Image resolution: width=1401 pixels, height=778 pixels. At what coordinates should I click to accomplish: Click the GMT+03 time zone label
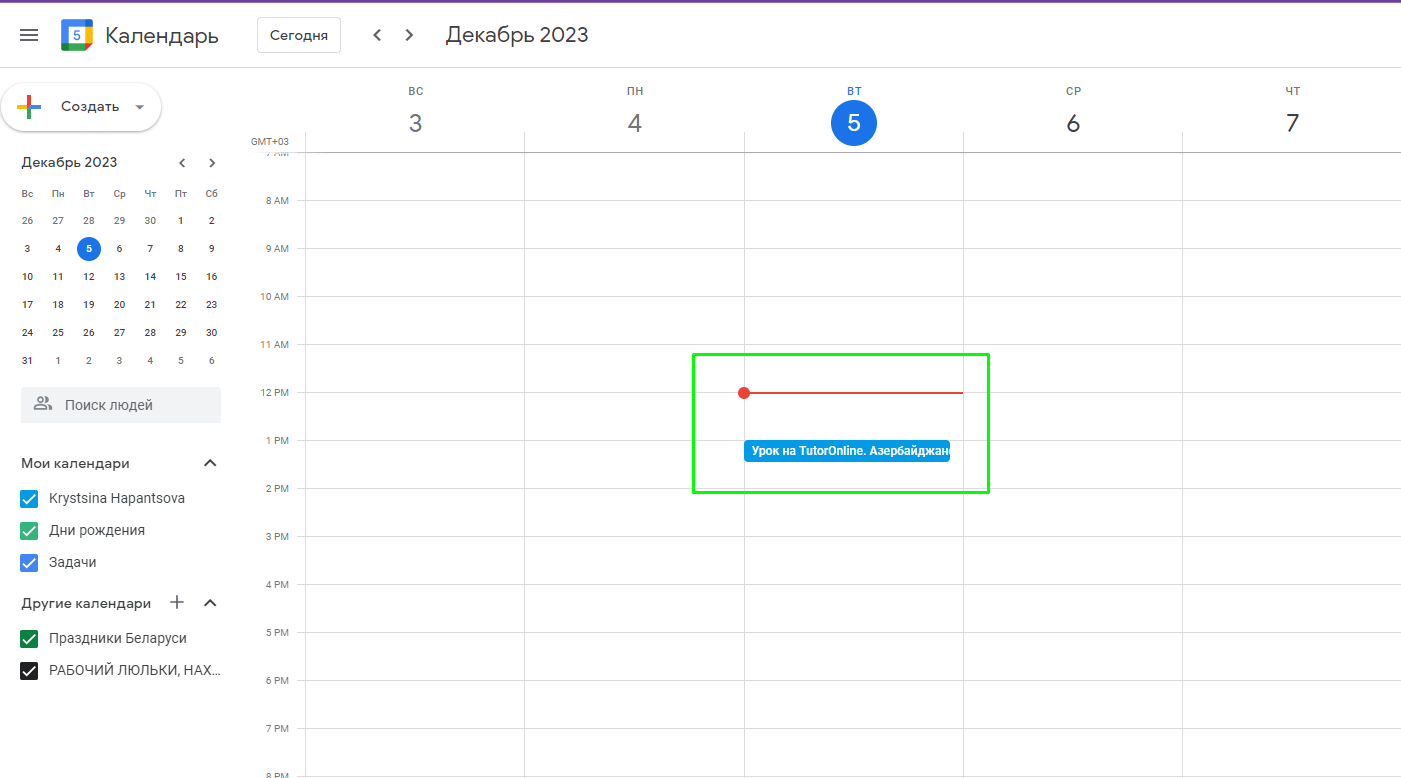click(x=270, y=142)
